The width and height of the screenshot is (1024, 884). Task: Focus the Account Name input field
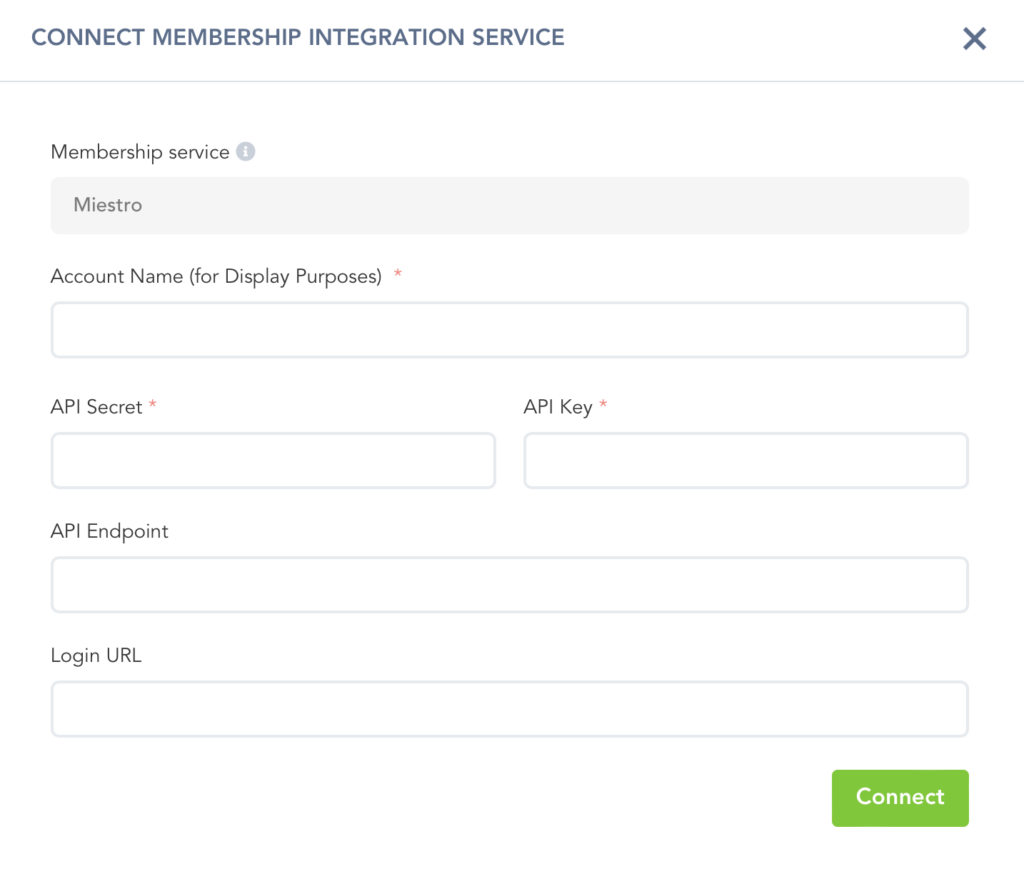pos(509,330)
